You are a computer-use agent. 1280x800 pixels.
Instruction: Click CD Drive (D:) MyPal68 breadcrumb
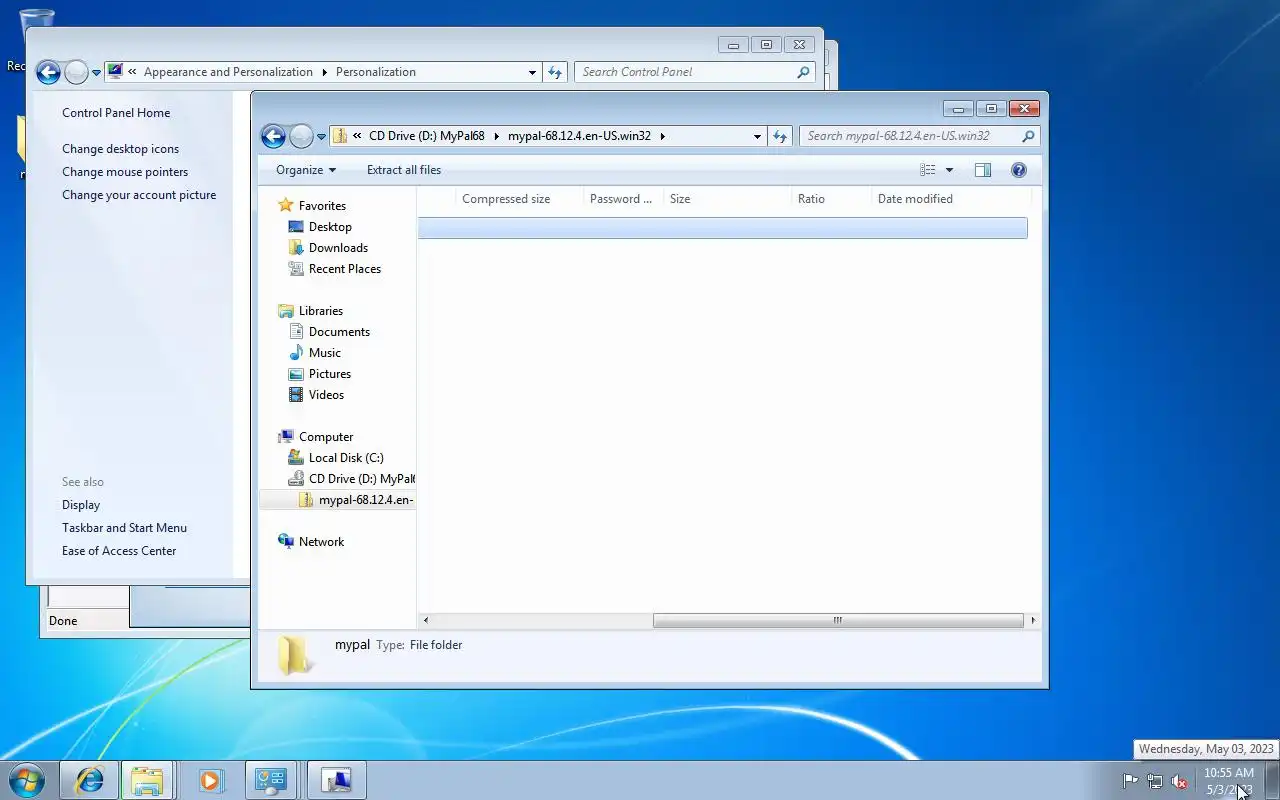pos(427,136)
